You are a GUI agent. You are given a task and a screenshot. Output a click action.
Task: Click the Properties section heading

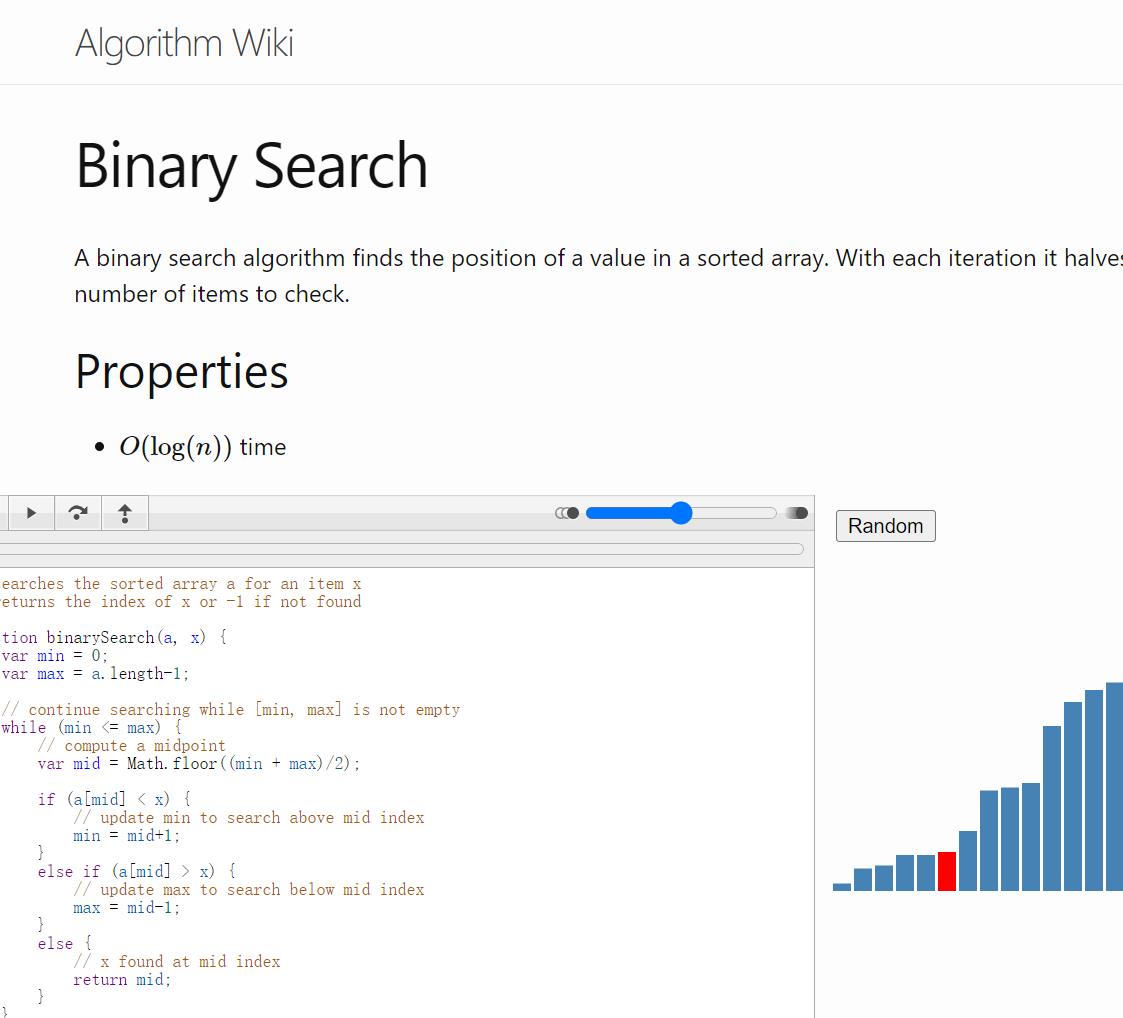(182, 371)
